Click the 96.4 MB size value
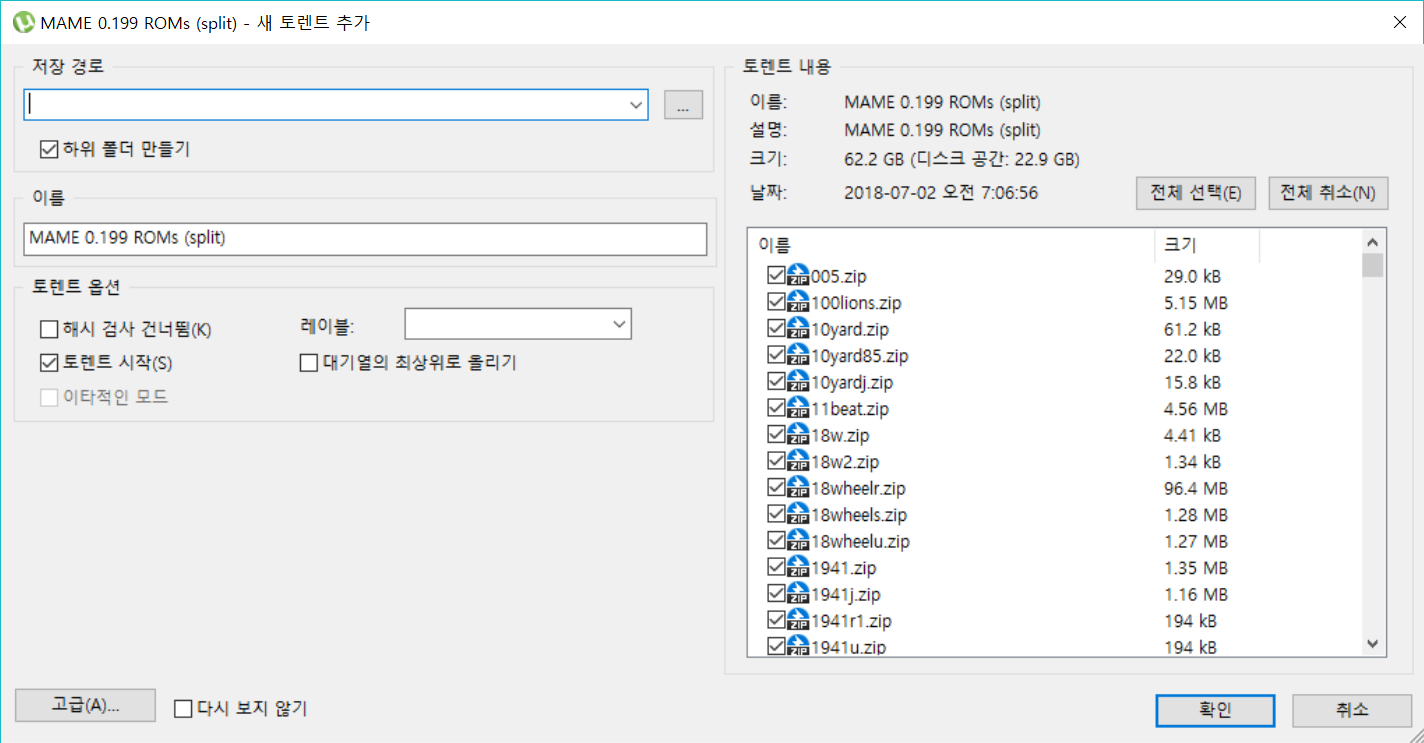The image size is (1424, 743). coord(1196,489)
